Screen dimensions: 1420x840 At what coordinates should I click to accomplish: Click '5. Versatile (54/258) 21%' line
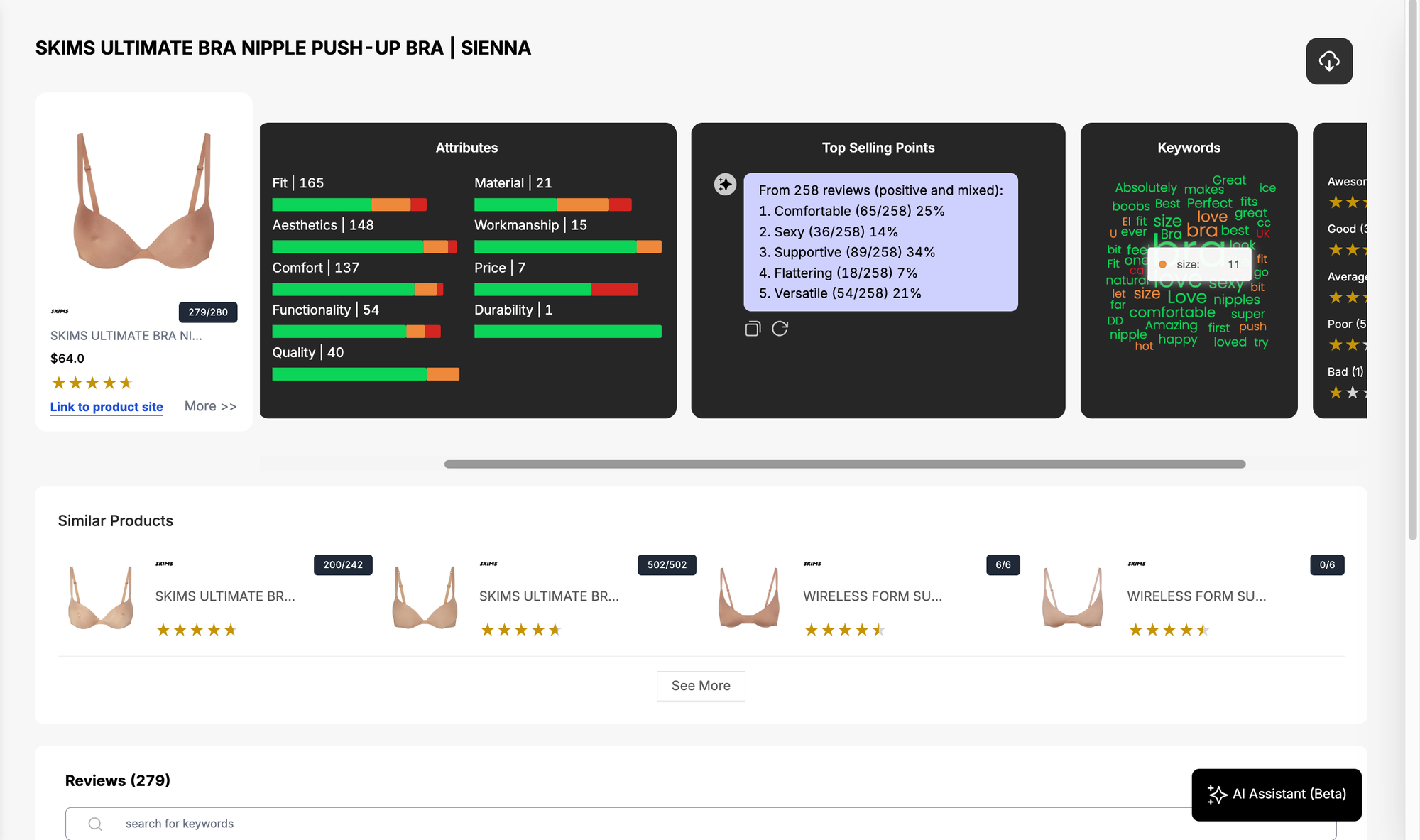pyautogui.click(x=840, y=293)
